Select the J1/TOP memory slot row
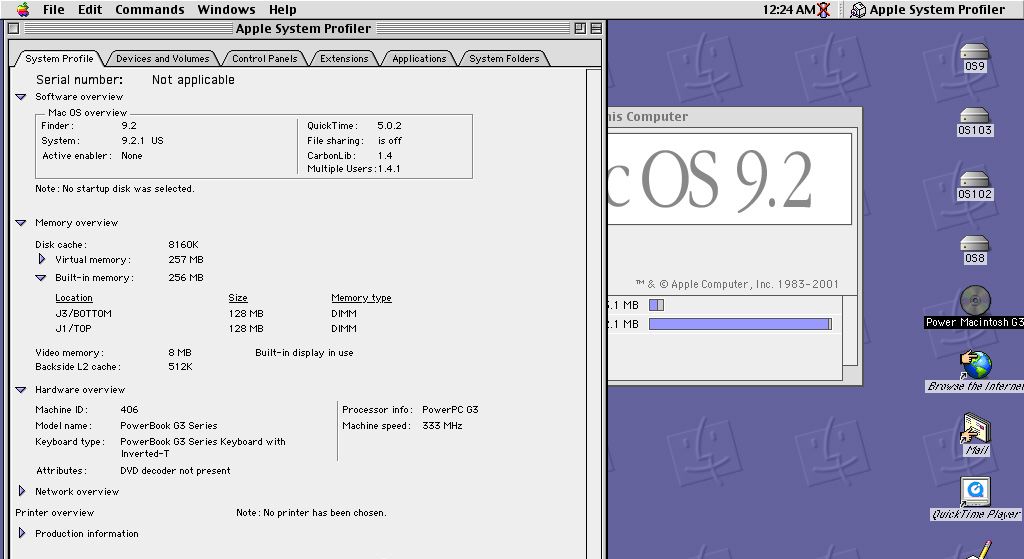The width and height of the screenshot is (1024, 559). tap(206, 328)
